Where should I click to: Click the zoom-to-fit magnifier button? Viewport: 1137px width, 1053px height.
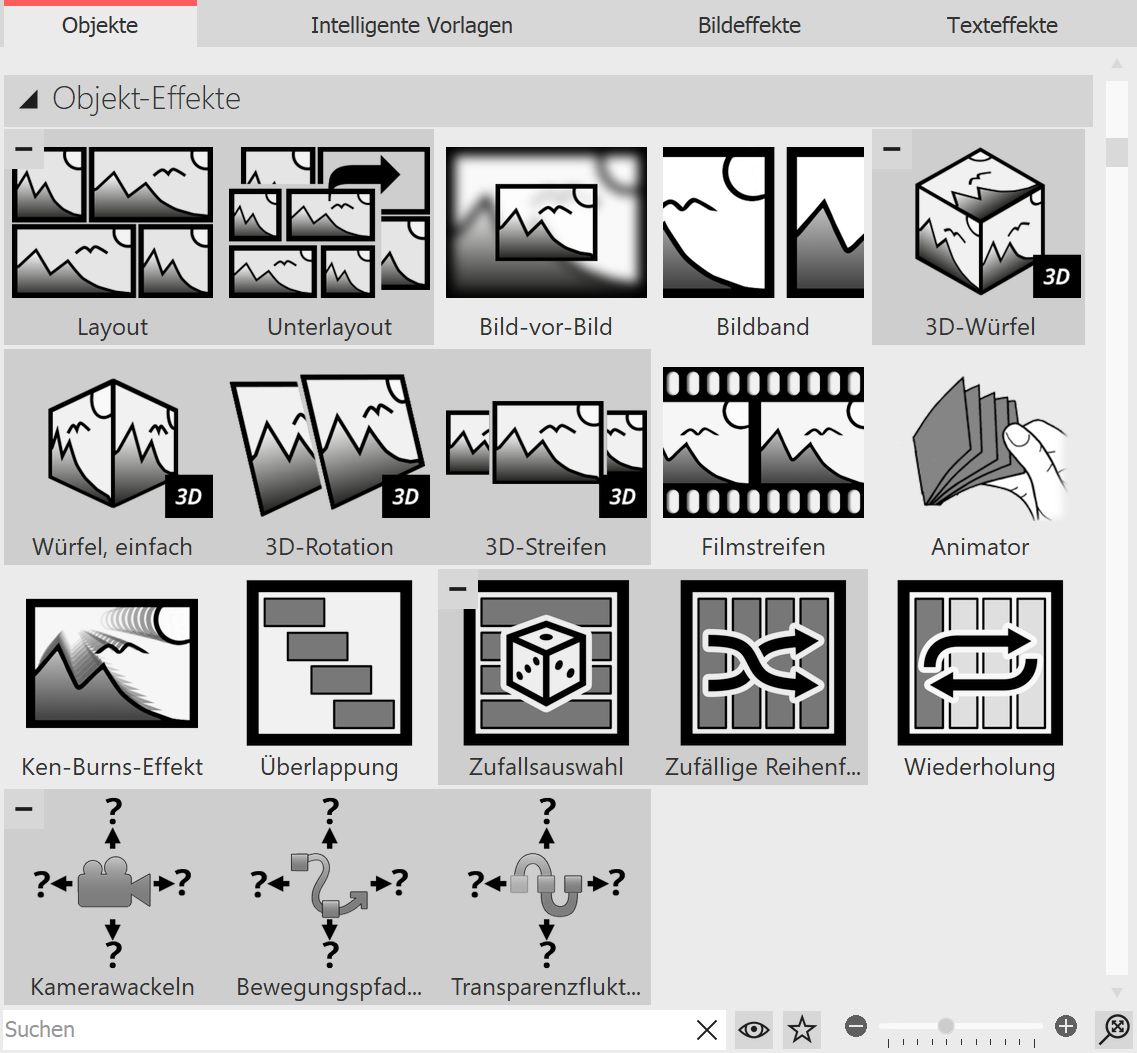click(x=1114, y=1029)
